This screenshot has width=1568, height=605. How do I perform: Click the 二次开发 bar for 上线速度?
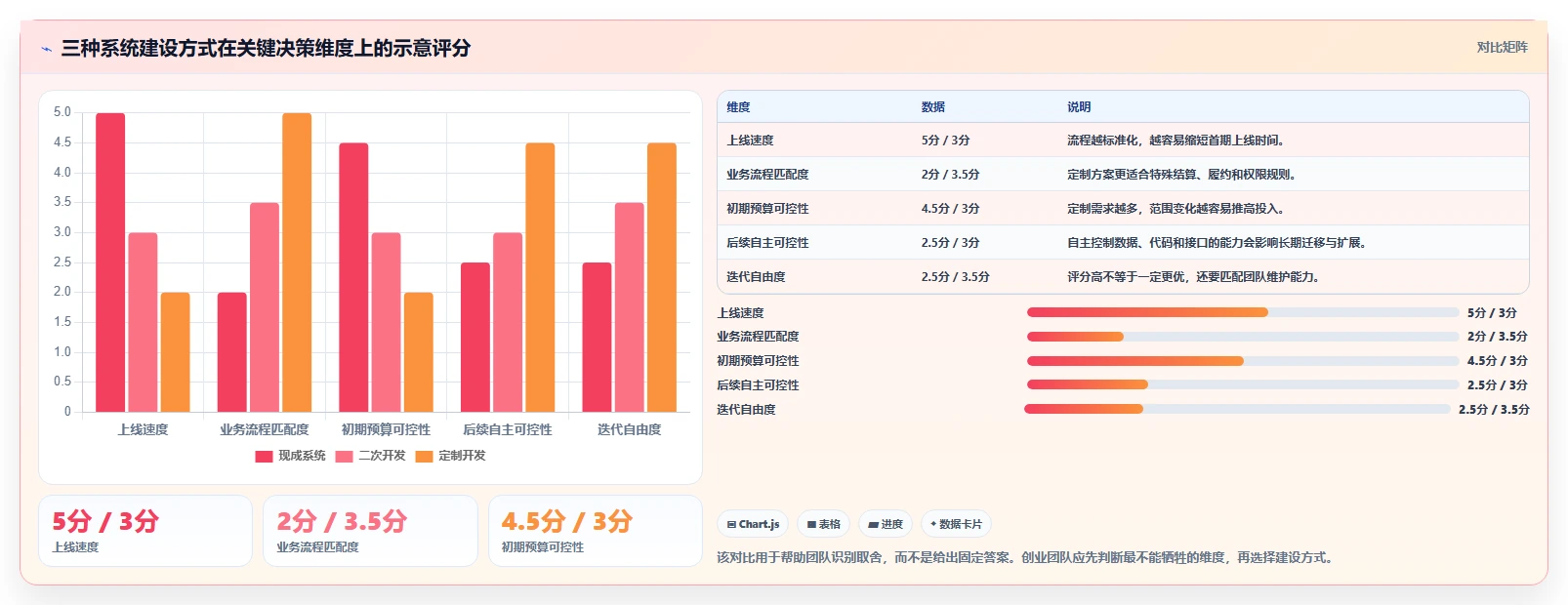[143, 322]
